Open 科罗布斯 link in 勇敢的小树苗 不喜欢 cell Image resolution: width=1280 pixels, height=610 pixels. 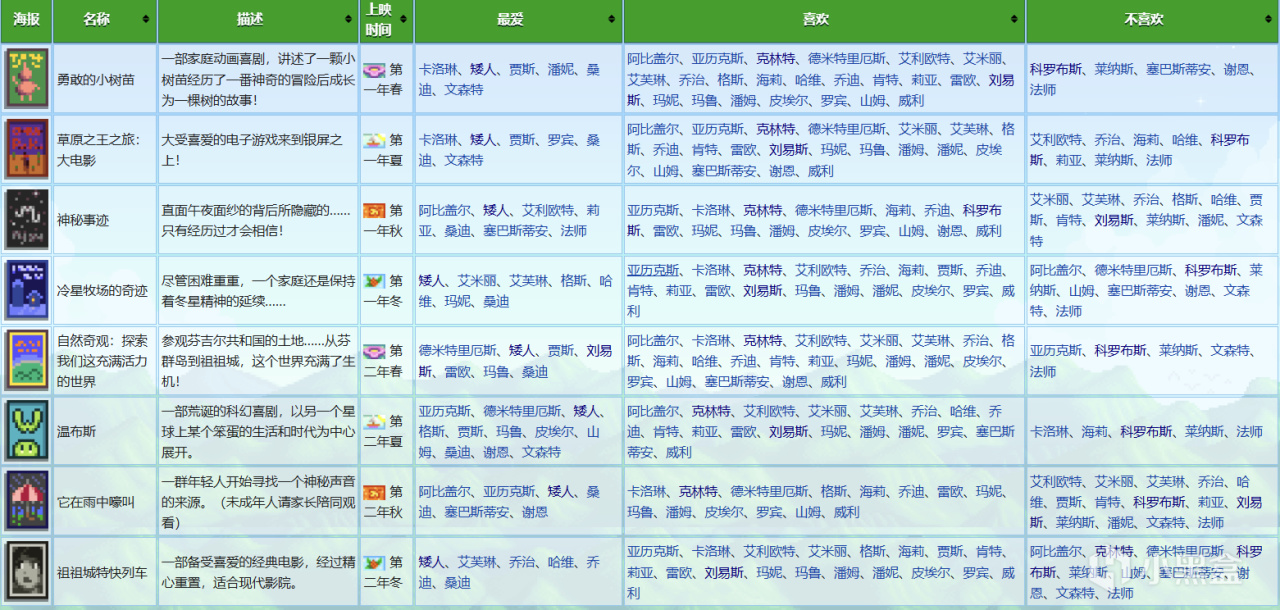tap(1056, 70)
